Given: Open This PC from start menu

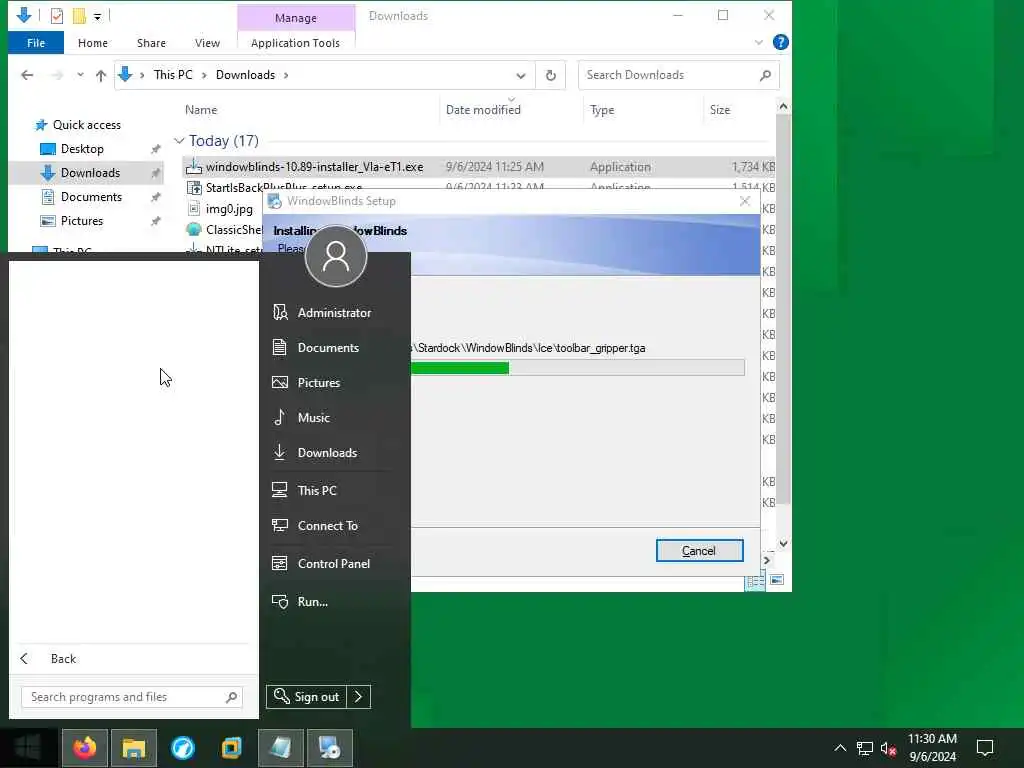Looking at the screenshot, I should pyautogui.click(x=304, y=490).
